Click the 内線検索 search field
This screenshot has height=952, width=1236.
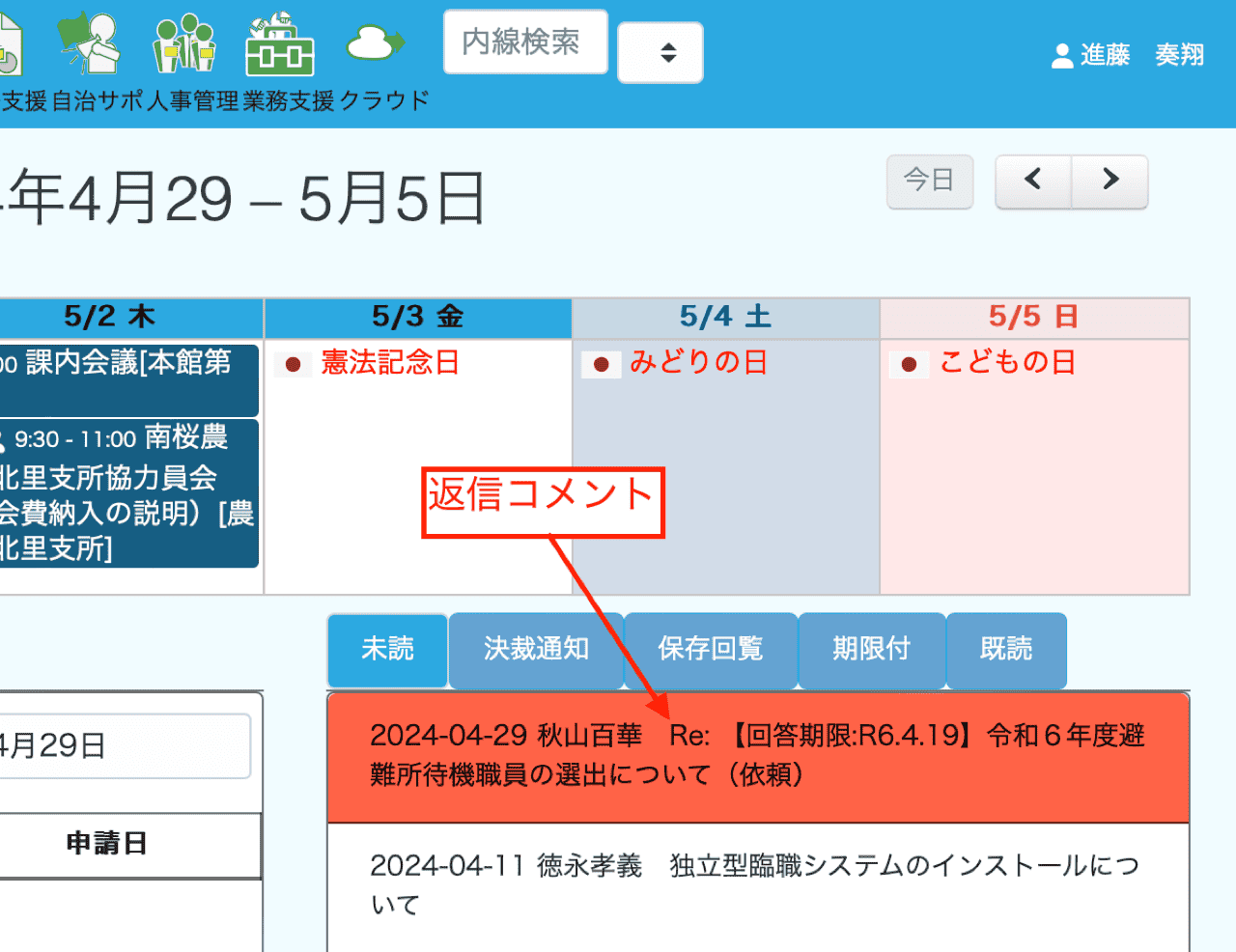click(525, 42)
